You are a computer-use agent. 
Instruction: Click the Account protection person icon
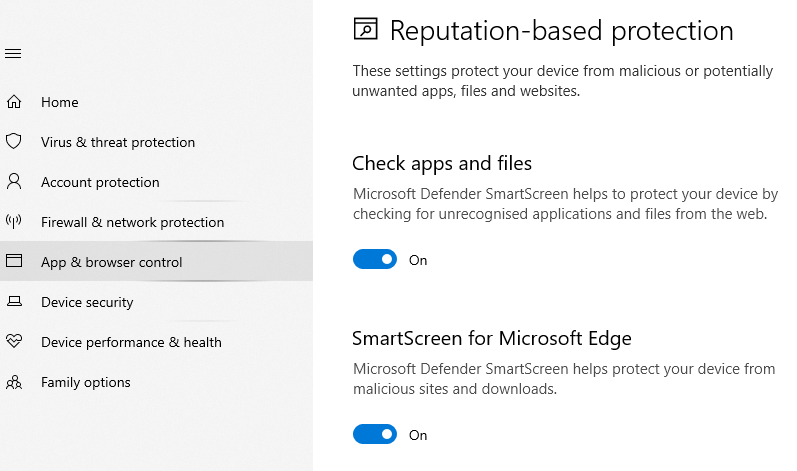pyautogui.click(x=14, y=182)
